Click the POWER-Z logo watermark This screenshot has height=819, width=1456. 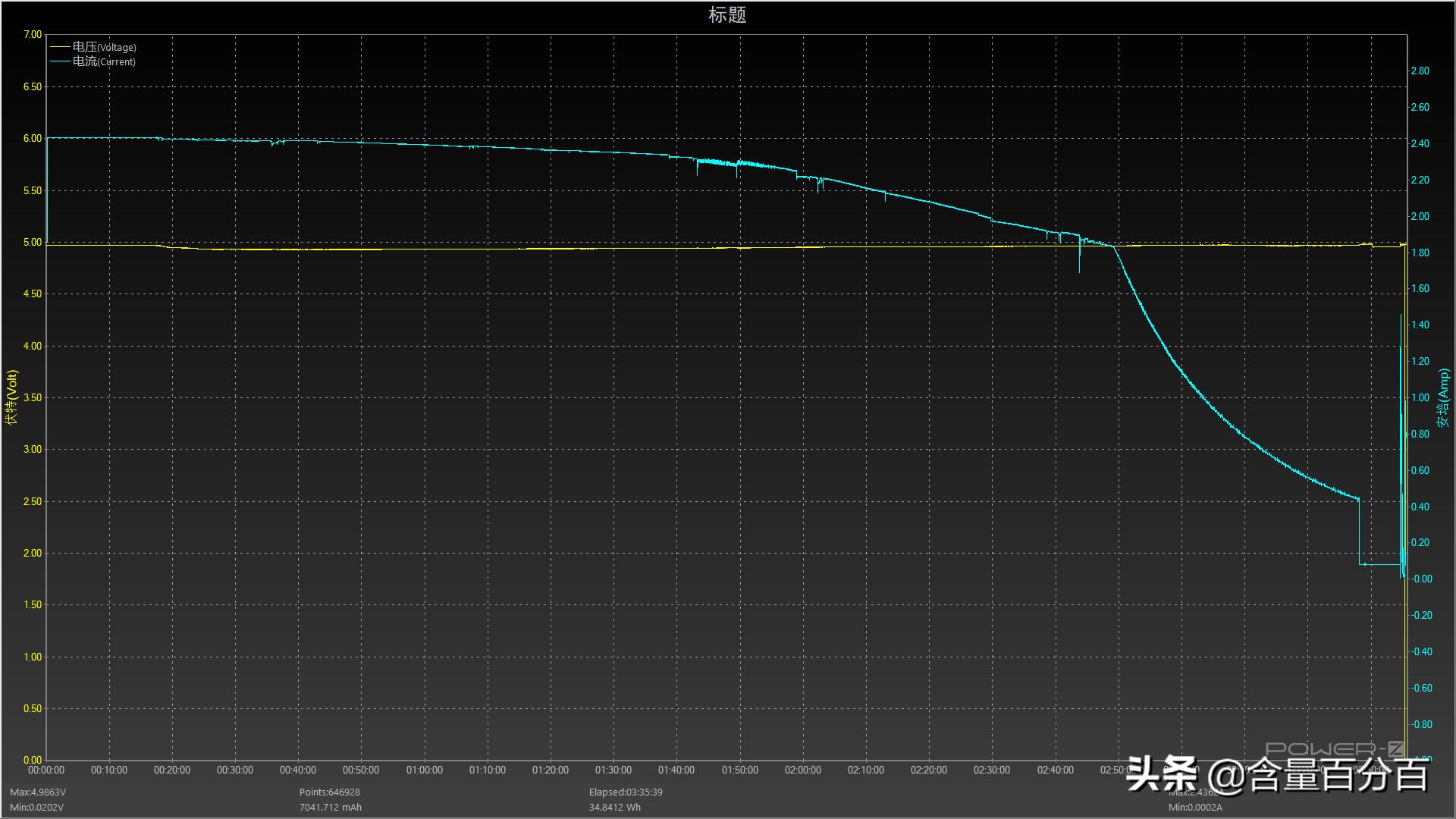(1333, 748)
